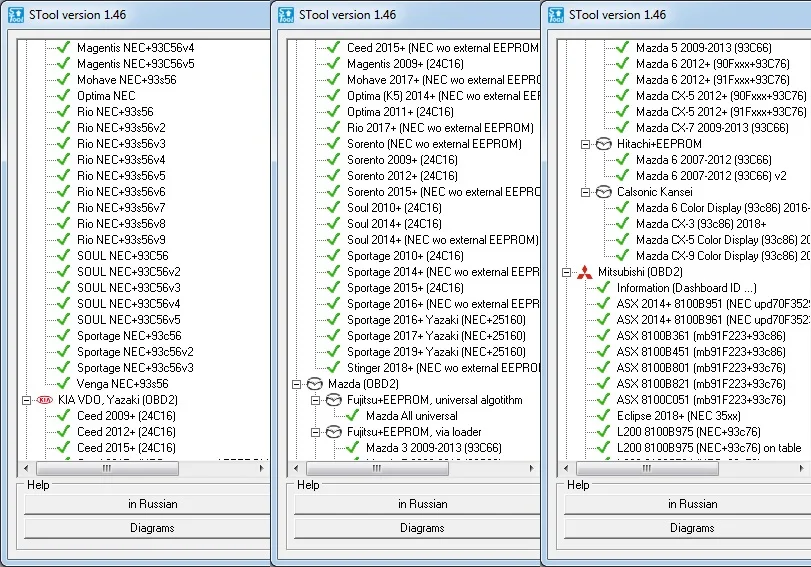Click the green check next to Mazda All universal
Image resolution: width=811 pixels, height=567 pixels.
coord(353,415)
